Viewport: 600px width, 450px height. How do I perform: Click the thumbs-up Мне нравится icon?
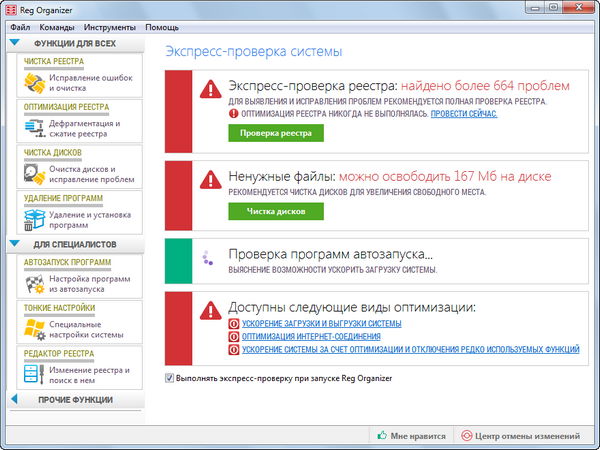(x=381, y=436)
